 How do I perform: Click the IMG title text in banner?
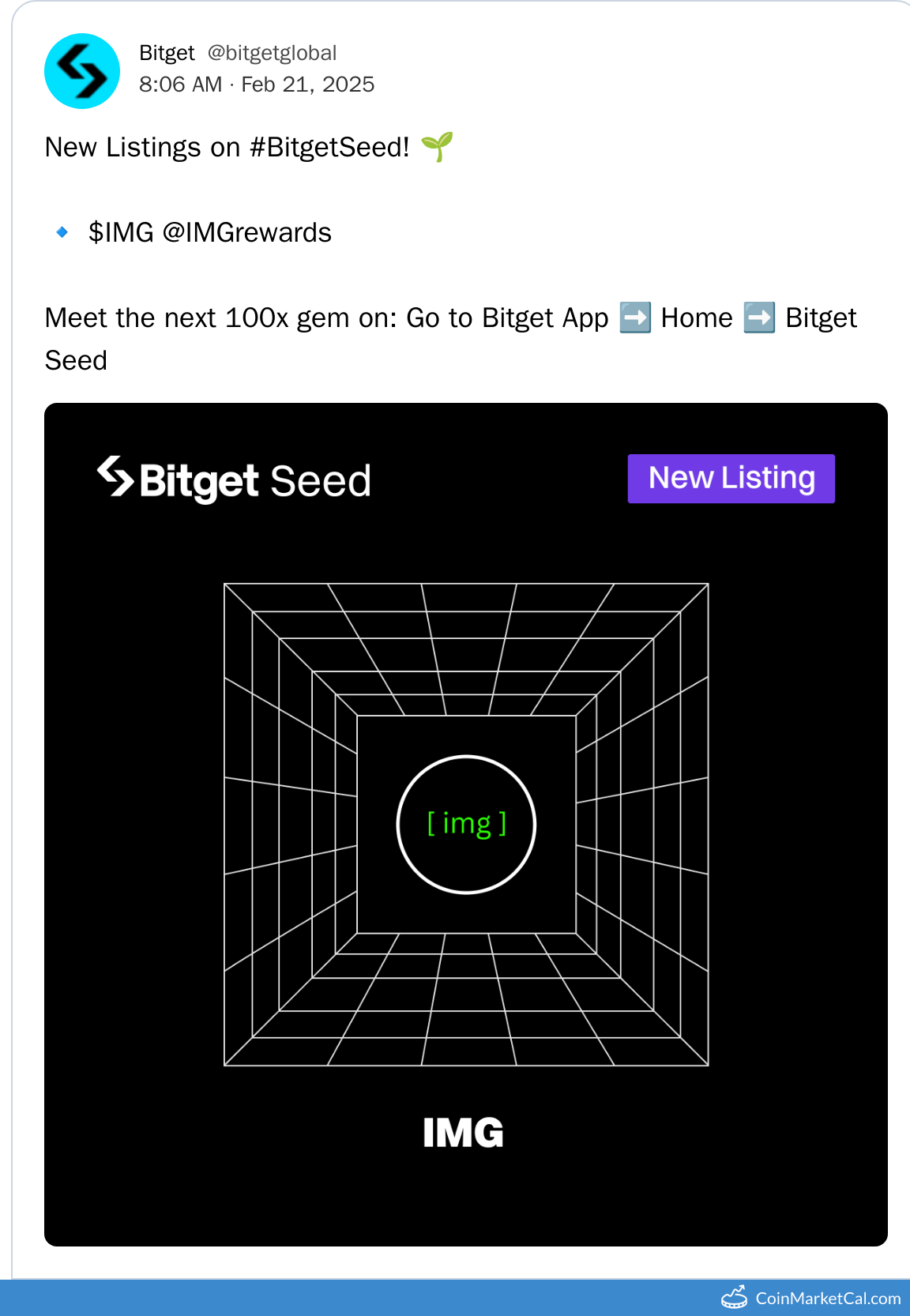(464, 1133)
